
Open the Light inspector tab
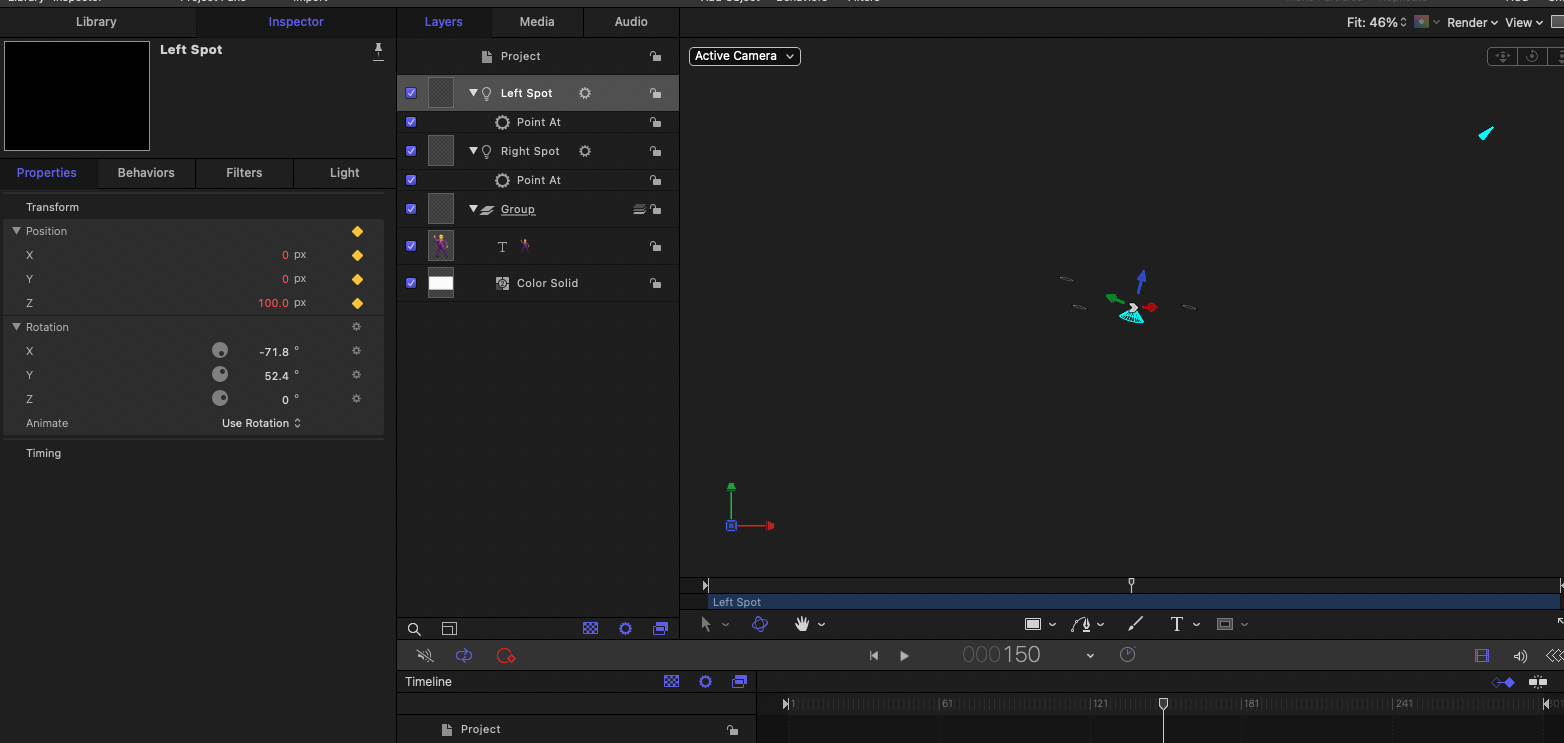point(344,173)
